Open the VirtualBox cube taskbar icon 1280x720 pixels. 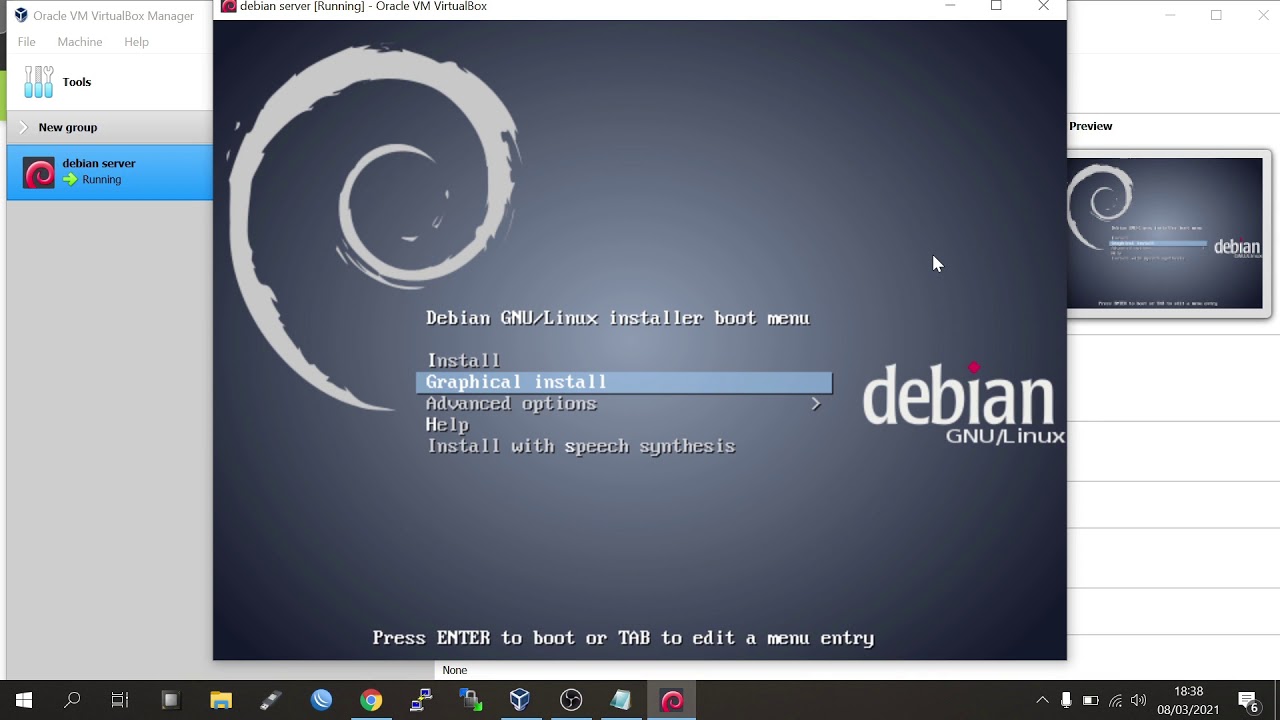point(520,700)
